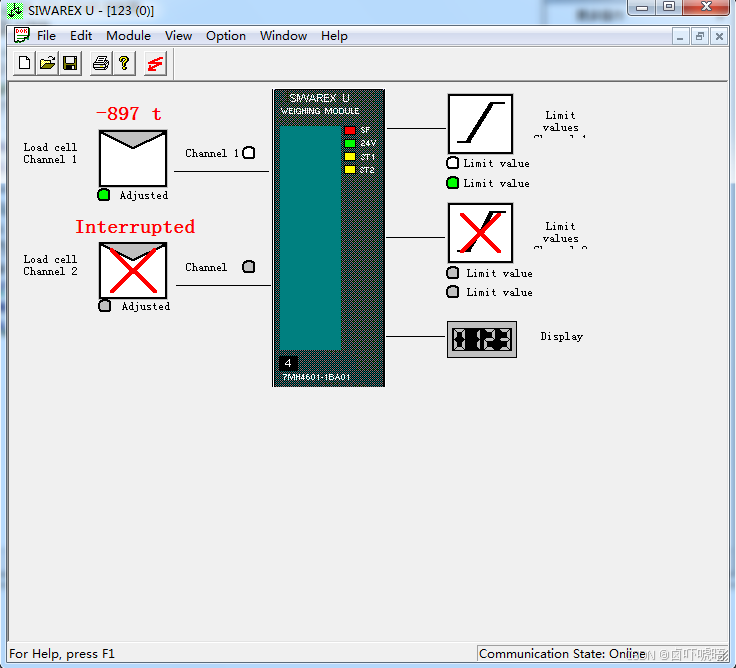Open the View menu
Viewport: 736px width, 668px height.
(178, 36)
